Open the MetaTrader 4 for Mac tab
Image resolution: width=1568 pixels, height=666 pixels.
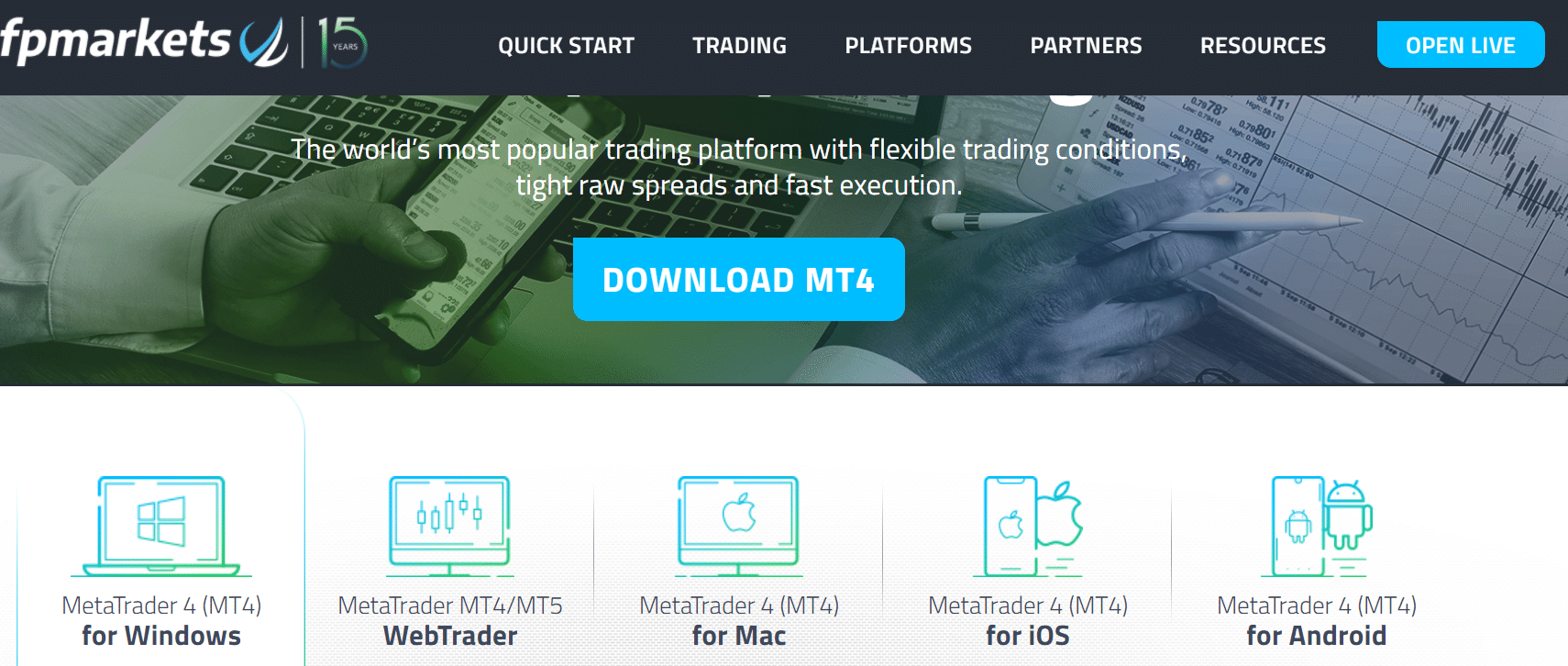coord(739,620)
